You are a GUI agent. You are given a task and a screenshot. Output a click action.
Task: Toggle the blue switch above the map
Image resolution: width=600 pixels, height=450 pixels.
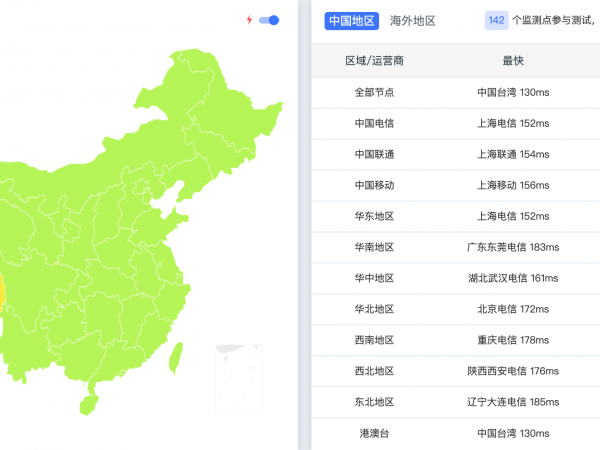(269, 20)
